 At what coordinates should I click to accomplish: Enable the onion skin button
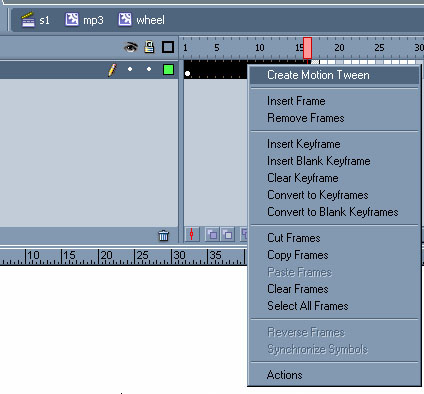pyautogui.click(x=212, y=234)
